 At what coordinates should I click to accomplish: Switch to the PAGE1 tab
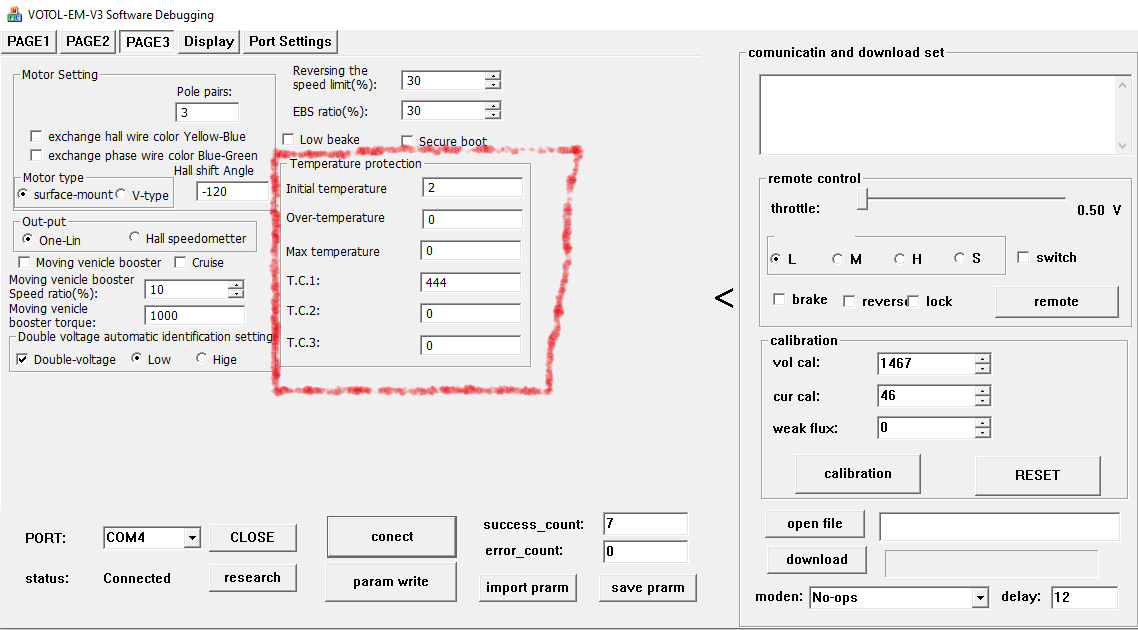(x=29, y=41)
